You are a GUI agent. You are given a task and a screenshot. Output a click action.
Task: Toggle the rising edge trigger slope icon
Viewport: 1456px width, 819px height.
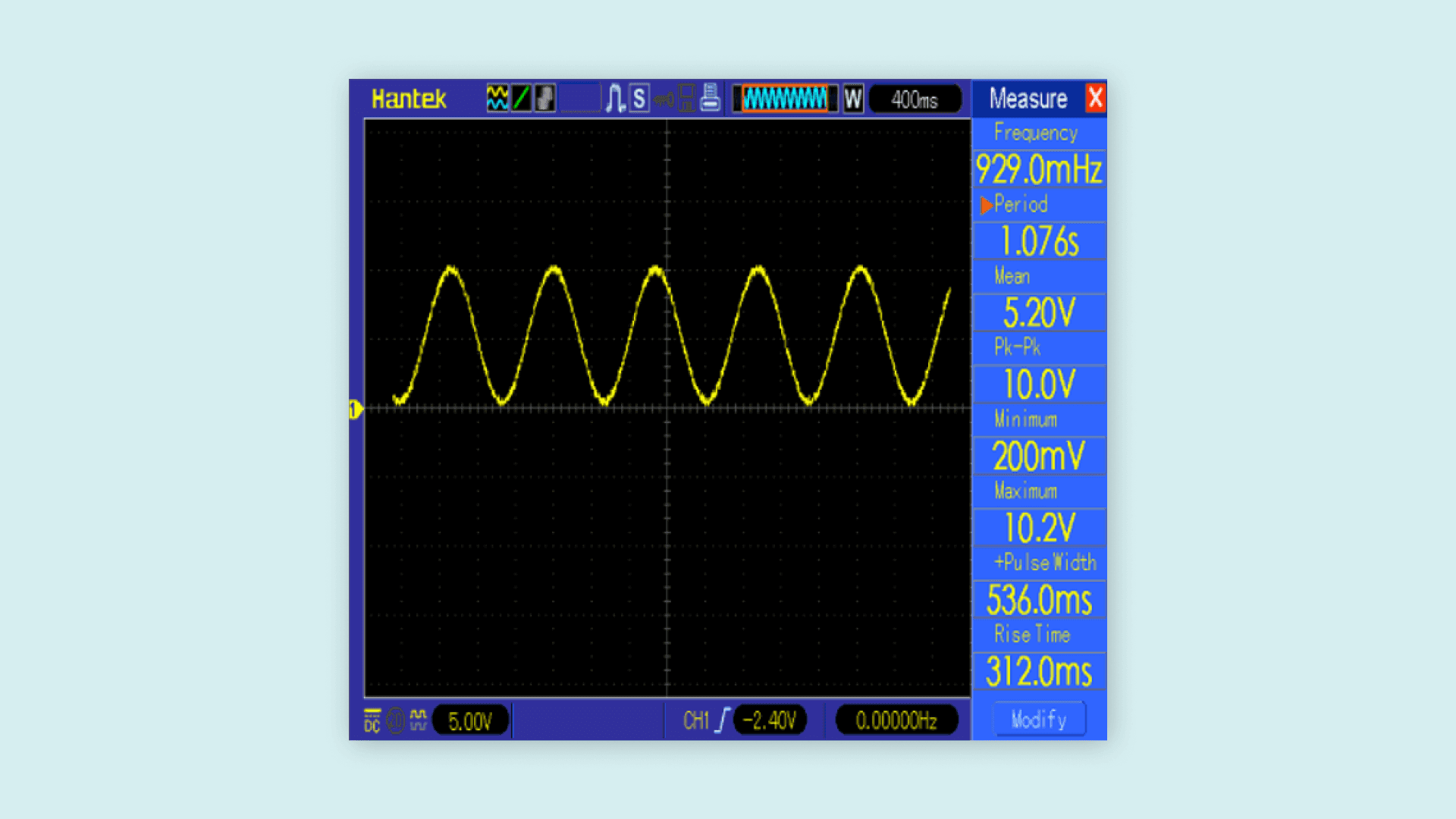(723, 720)
